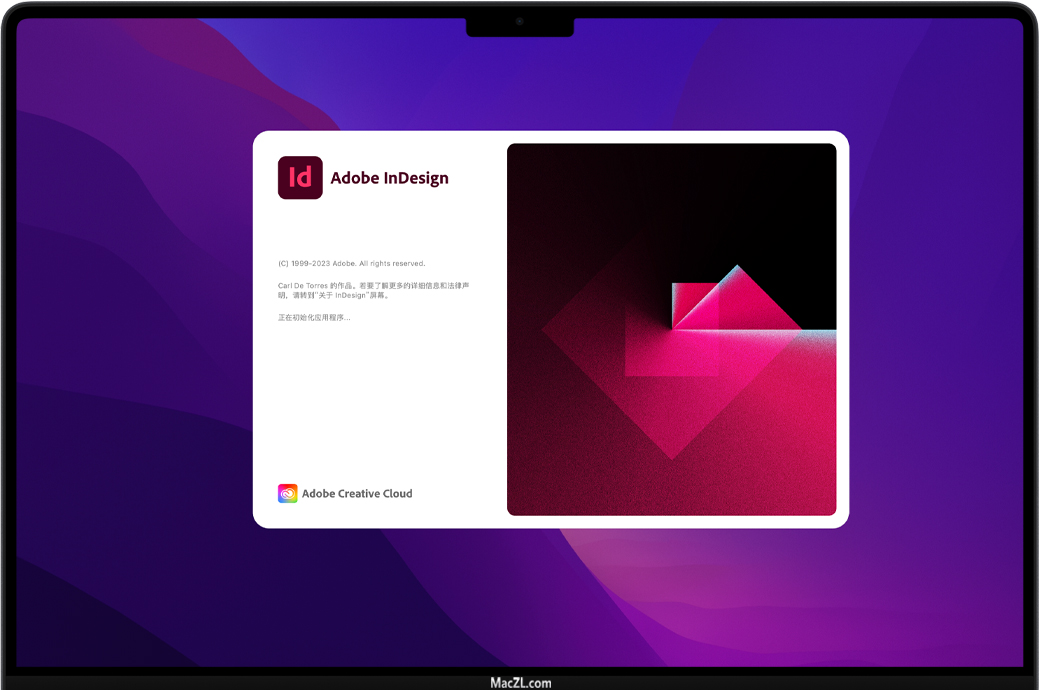Click the webcam dot in the notch
The width and height of the screenshot is (1040, 690).
coord(520,21)
